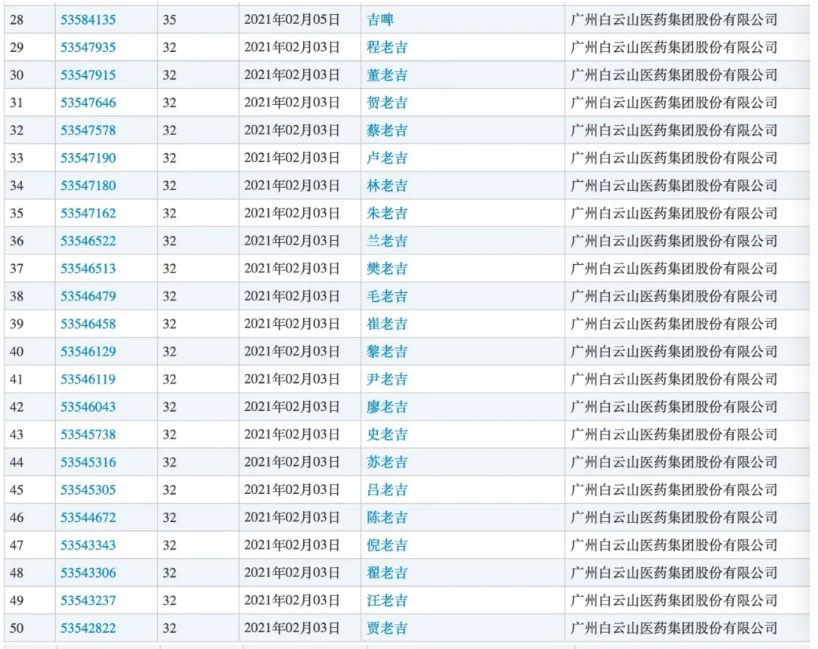The image size is (818, 649).
Task: Select application number 53547578
Action: pos(88,130)
